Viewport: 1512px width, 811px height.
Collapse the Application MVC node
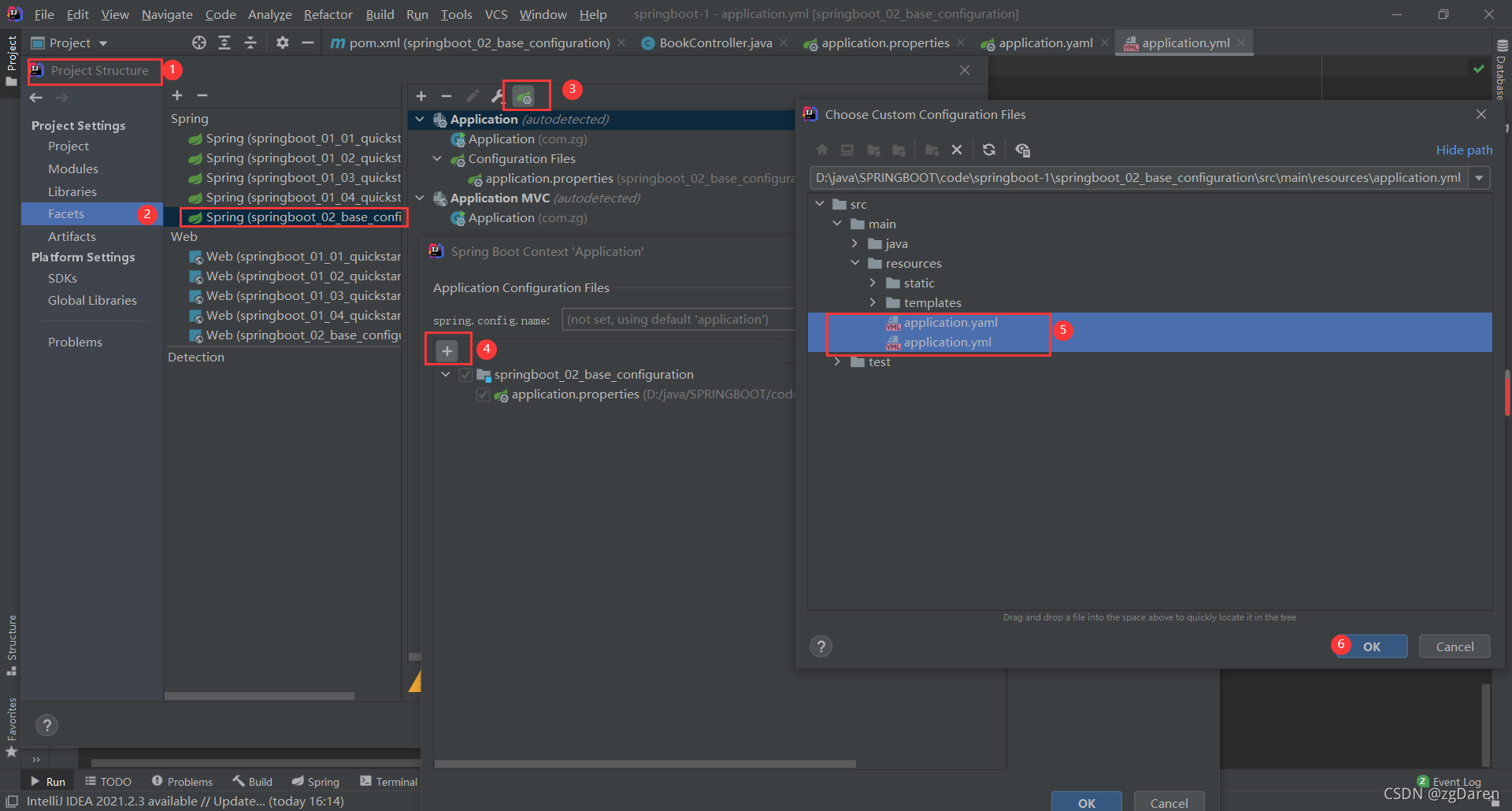(420, 198)
